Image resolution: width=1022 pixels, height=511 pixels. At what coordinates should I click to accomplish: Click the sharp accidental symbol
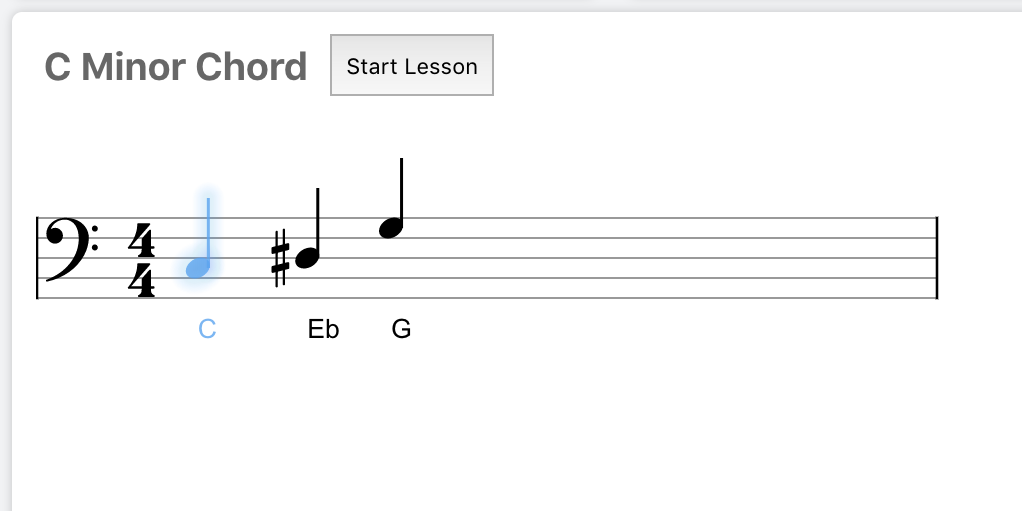(280, 258)
